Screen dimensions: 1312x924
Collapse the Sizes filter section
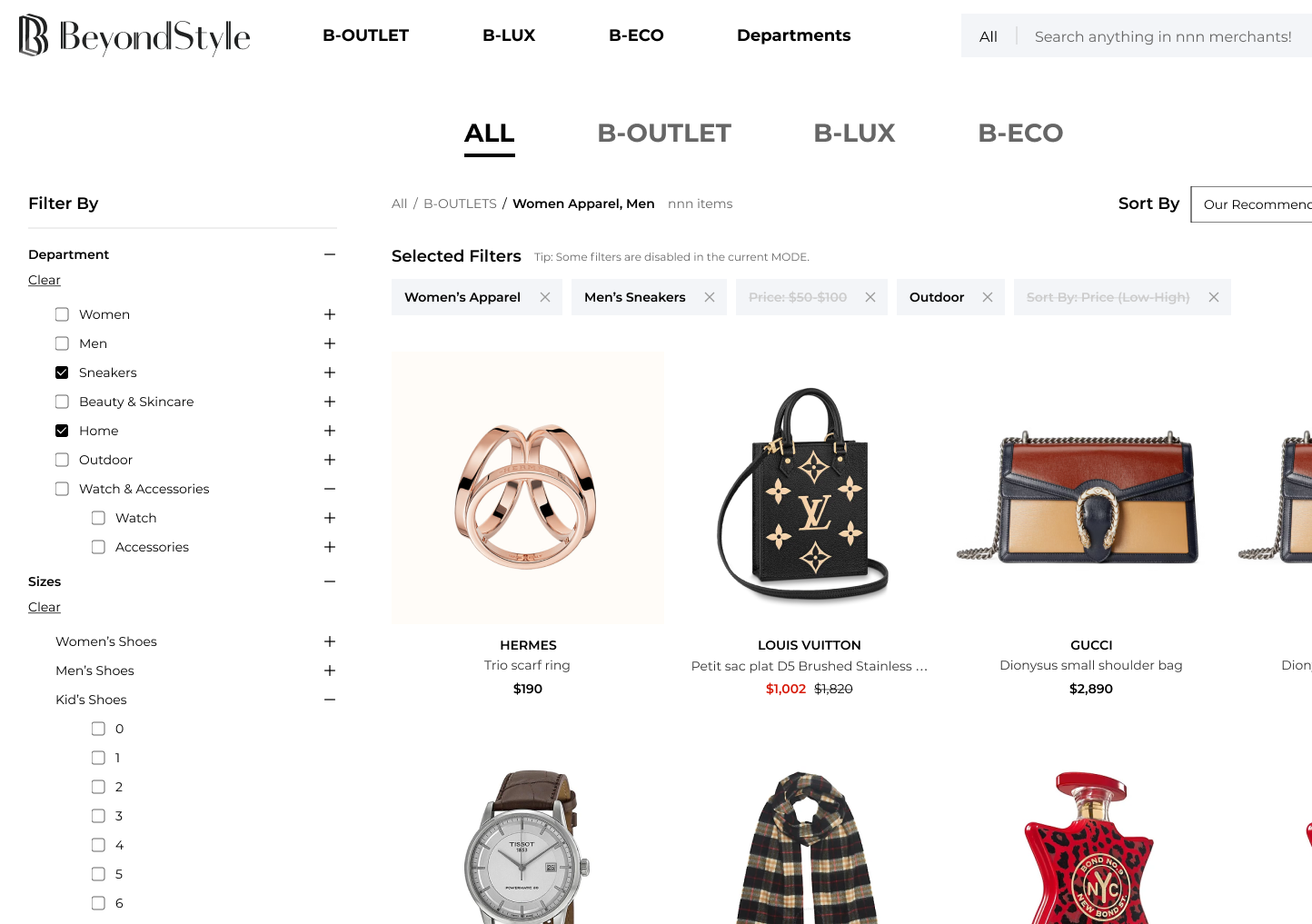click(330, 581)
